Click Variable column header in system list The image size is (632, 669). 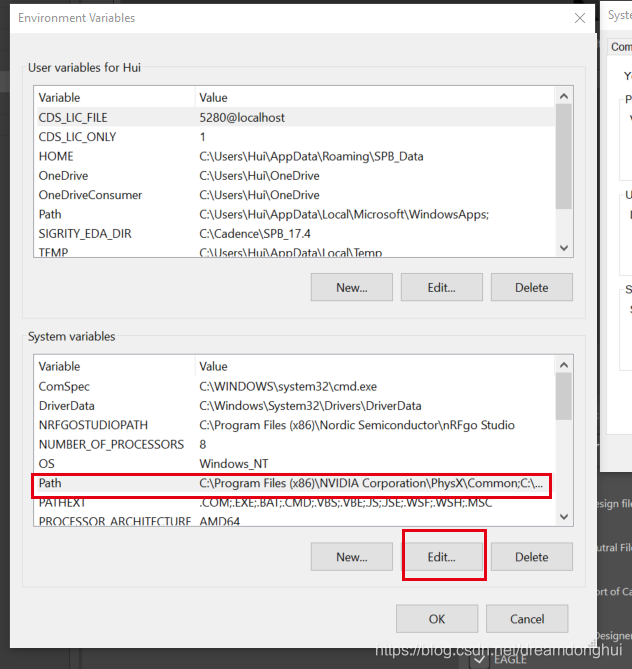tap(115, 366)
